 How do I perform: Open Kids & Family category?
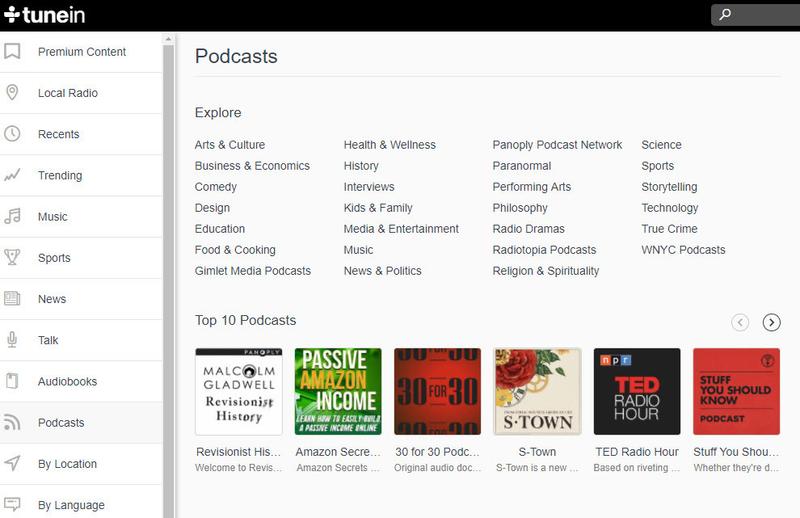tap(378, 208)
